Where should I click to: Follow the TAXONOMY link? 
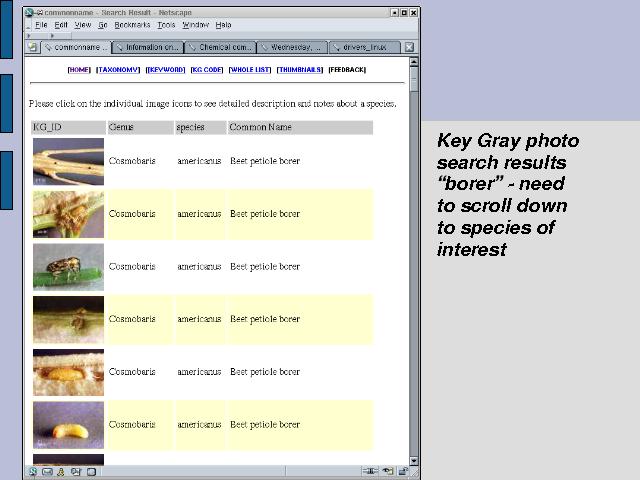(119, 70)
